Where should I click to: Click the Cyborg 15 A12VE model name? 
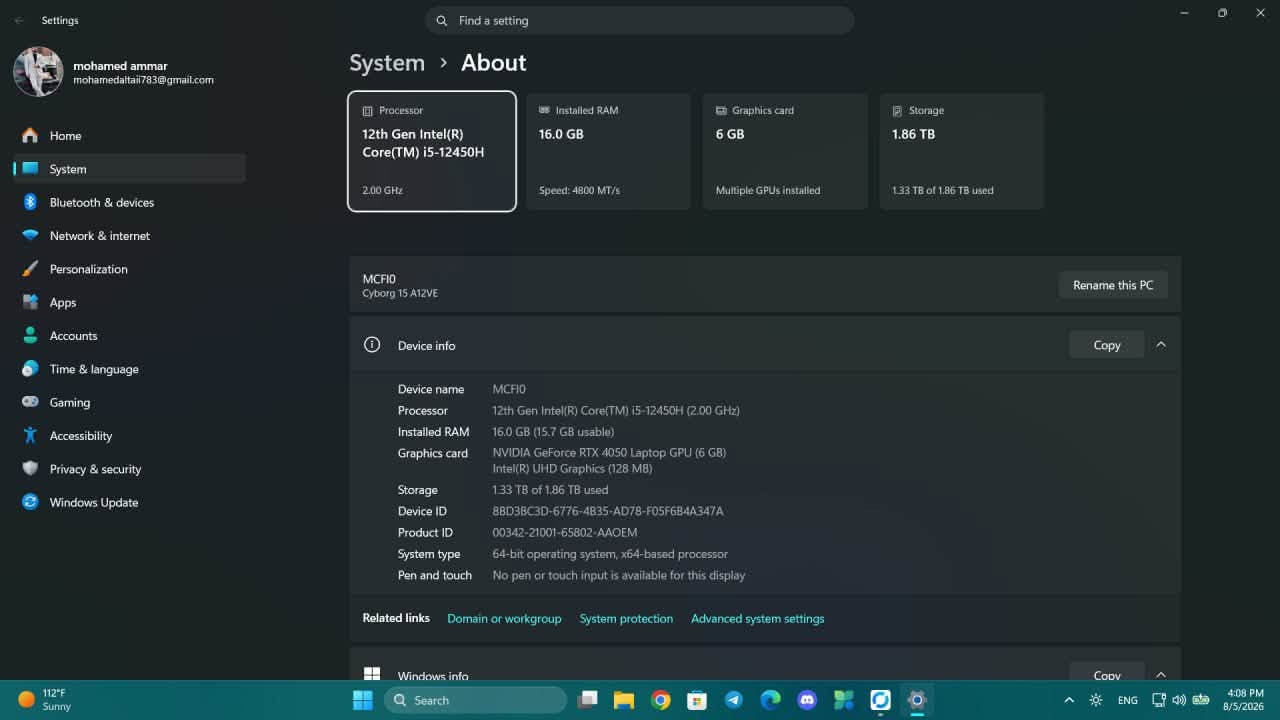click(400, 294)
